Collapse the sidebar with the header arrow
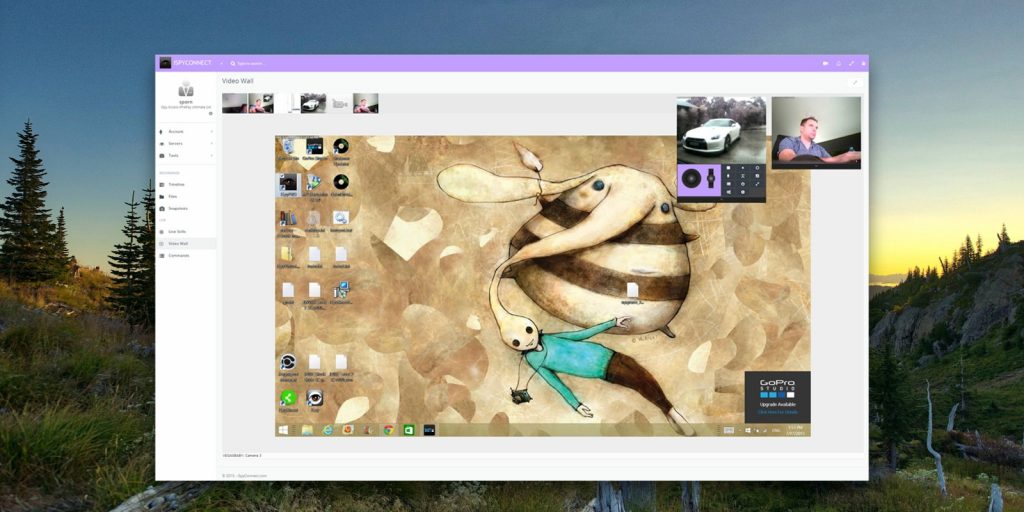Screen dimensions: 1024x512 pos(221,63)
